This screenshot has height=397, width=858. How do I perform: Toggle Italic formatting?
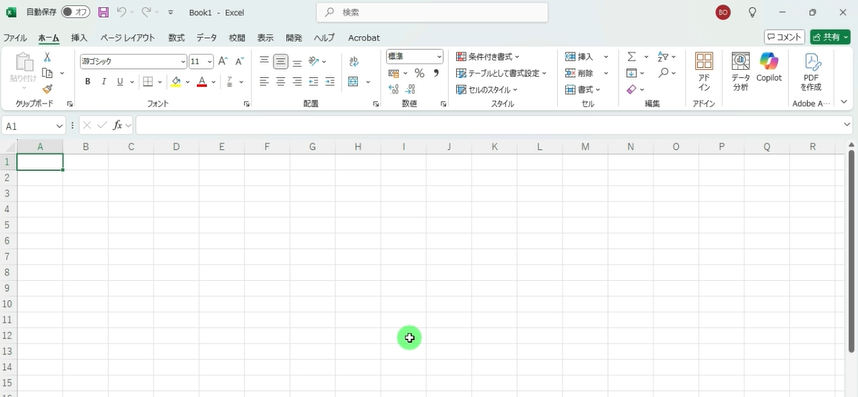click(103, 81)
